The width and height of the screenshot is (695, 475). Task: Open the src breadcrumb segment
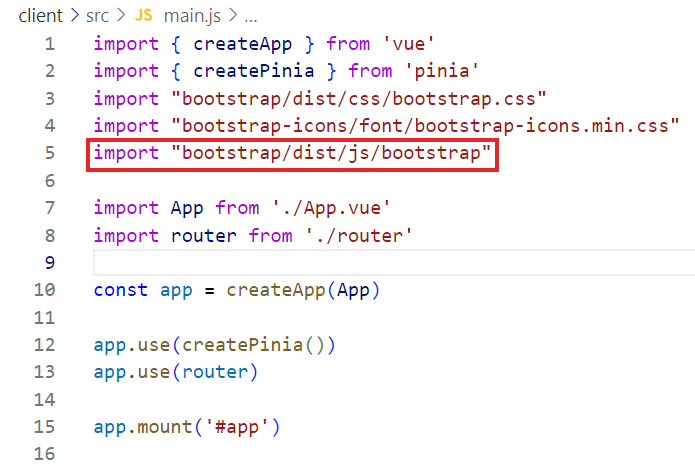click(x=98, y=18)
